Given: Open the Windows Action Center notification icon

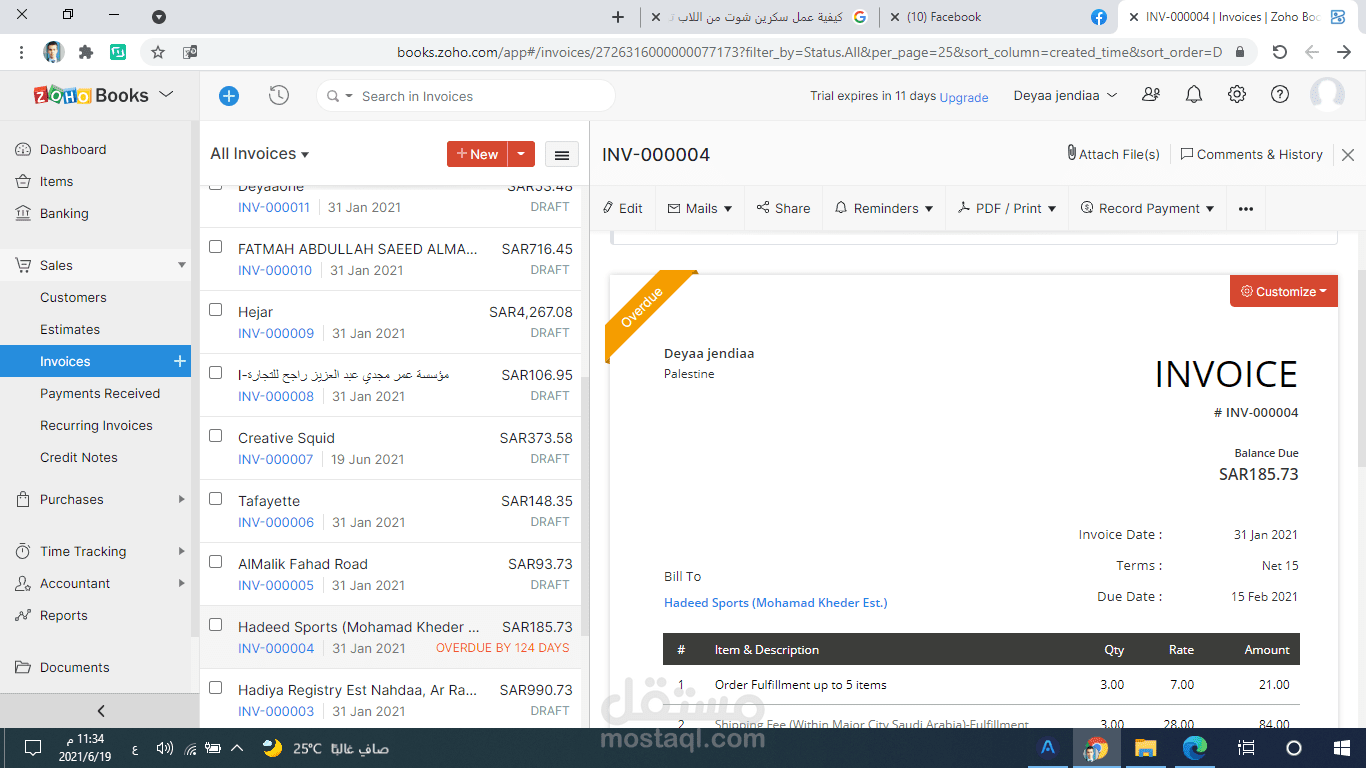Looking at the screenshot, I should tap(32, 747).
